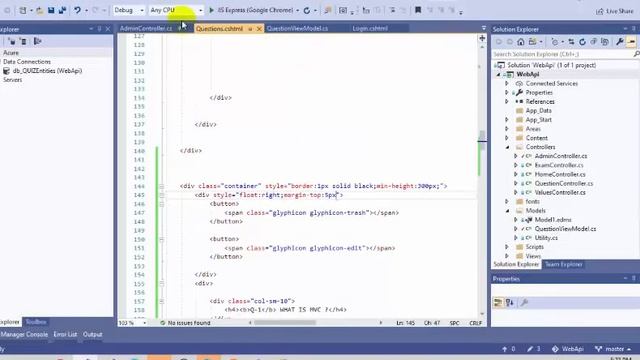Close the Questions.cshtml tab

259,29
